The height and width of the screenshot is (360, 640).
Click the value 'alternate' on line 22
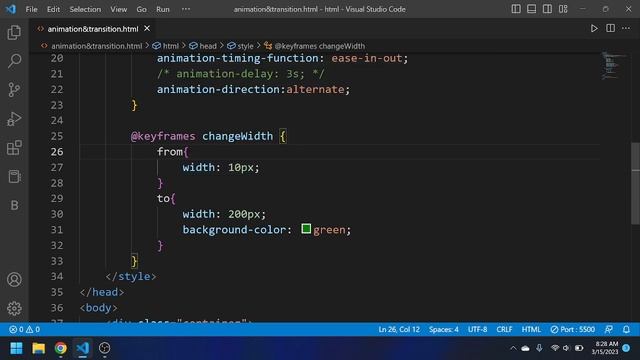coord(315,89)
